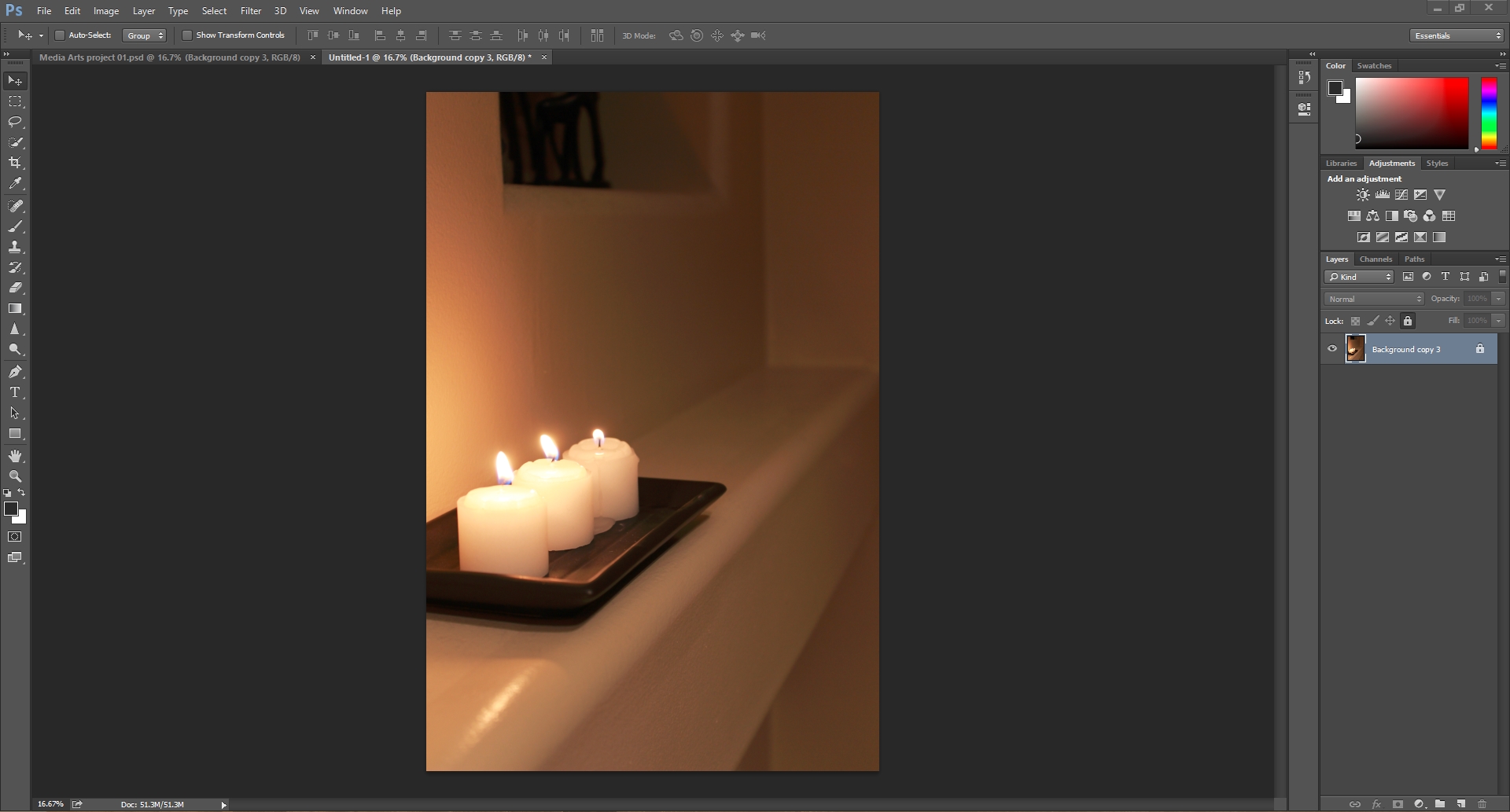The width and height of the screenshot is (1510, 812).
Task: Toggle Quick Mask mode
Action: tap(15, 537)
